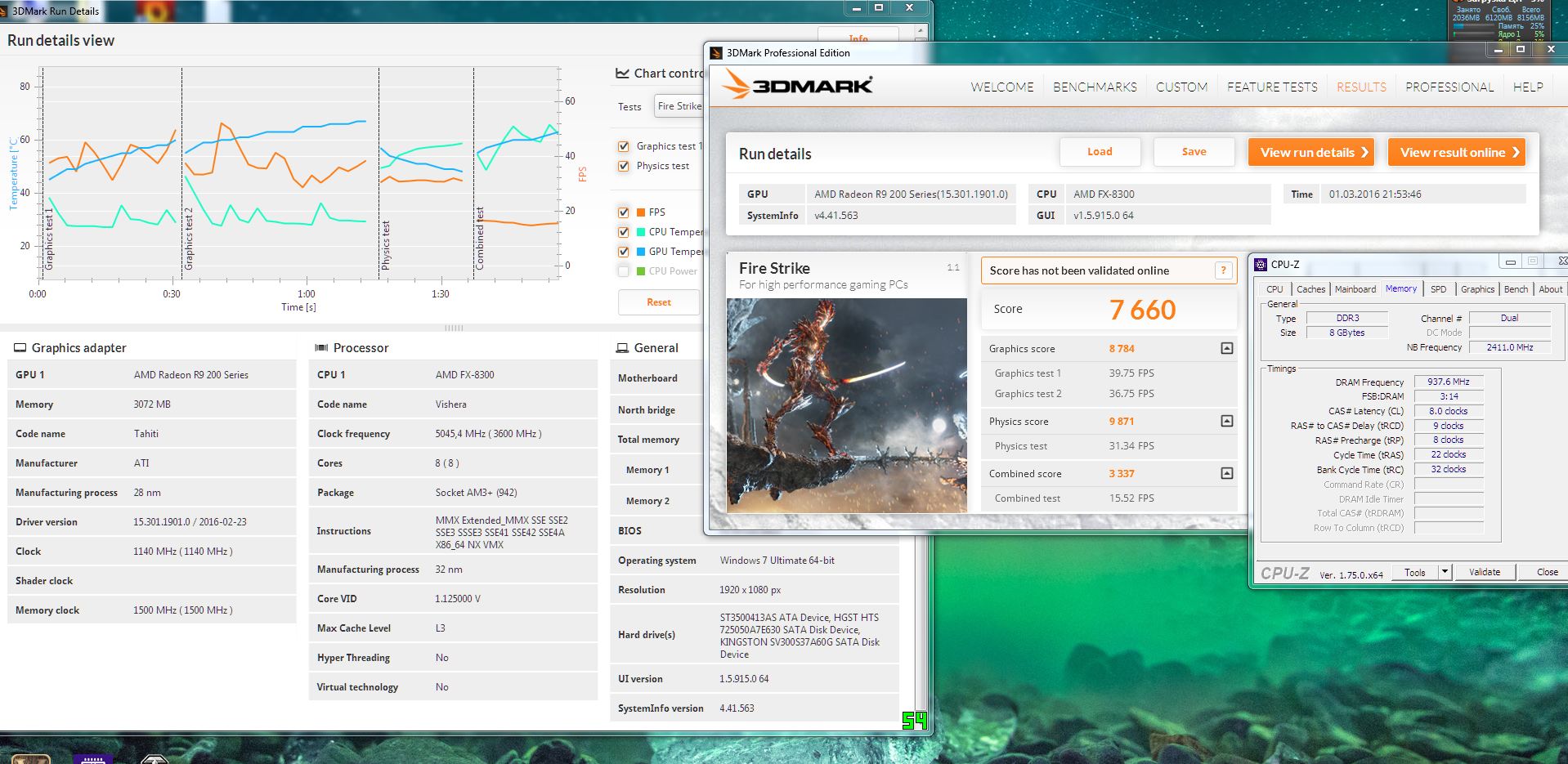Uncheck the FPS series checkbox

tap(624, 212)
